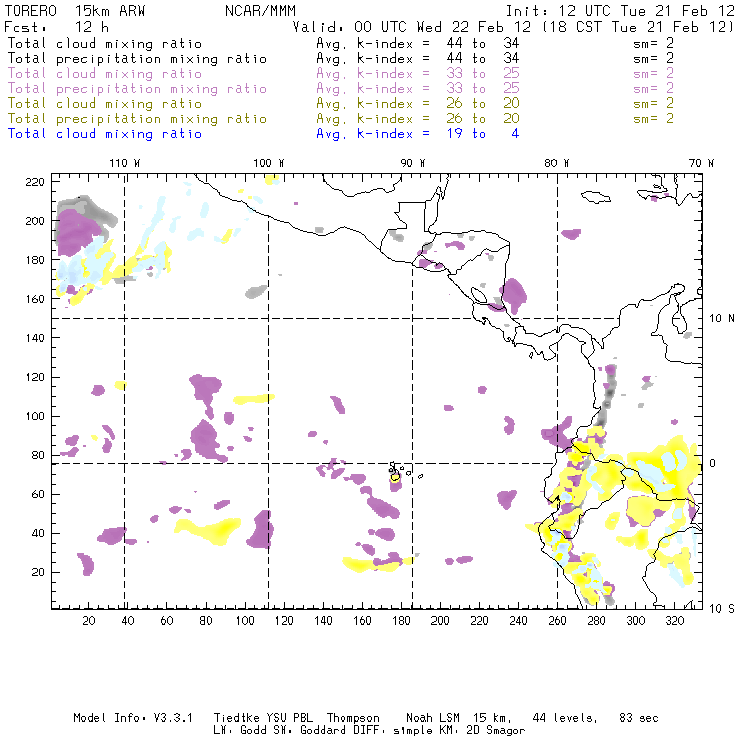Screen dimensions: 740x740
Task: Click the "110 W" longitude label
Action: pyautogui.click(x=125, y=163)
